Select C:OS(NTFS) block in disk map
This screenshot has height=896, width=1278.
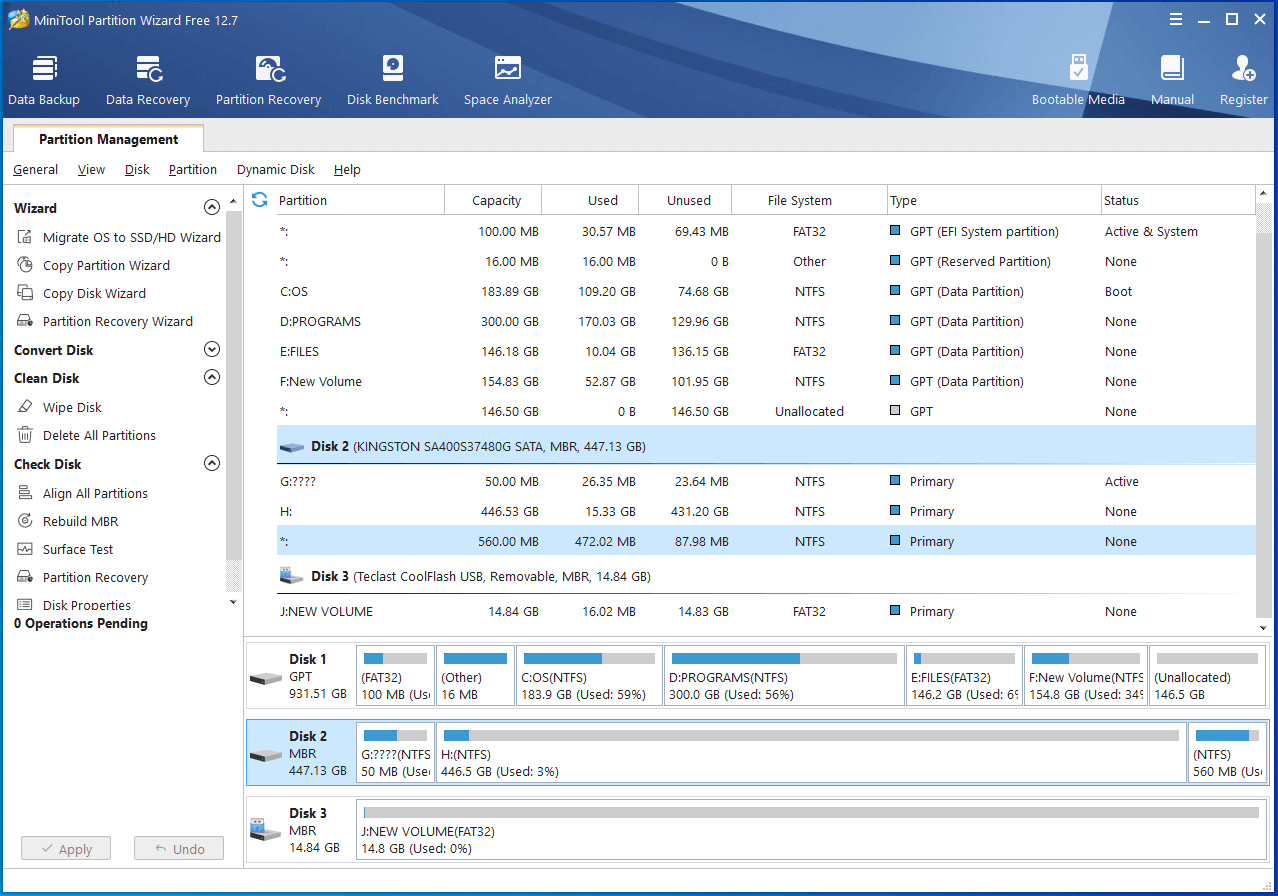click(x=590, y=676)
